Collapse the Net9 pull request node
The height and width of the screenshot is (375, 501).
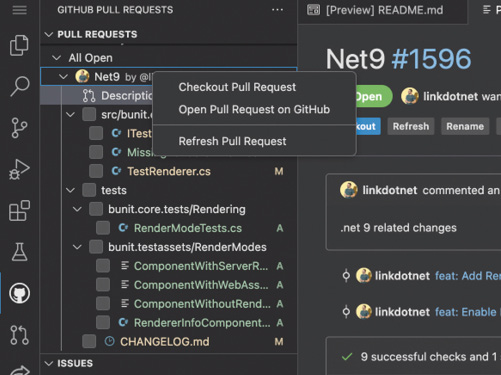click(63, 77)
